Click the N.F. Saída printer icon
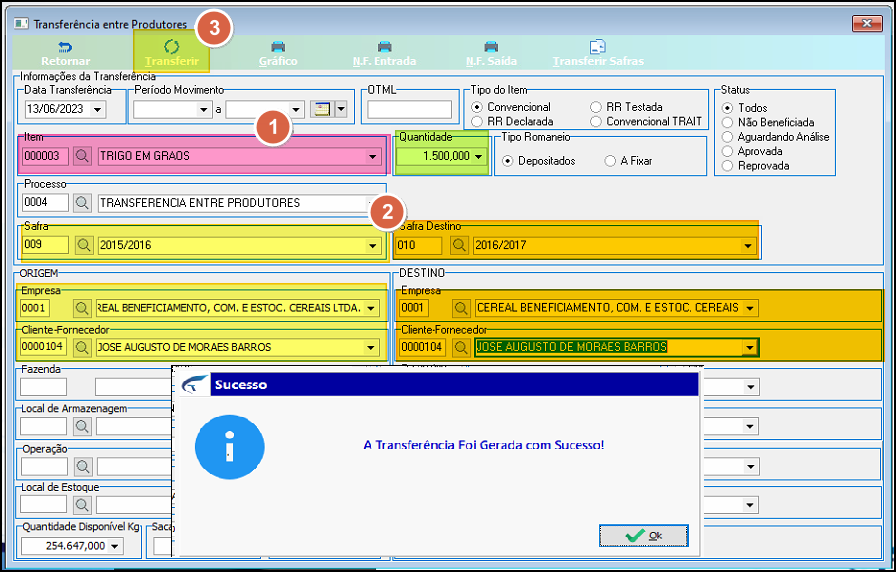 [491, 46]
